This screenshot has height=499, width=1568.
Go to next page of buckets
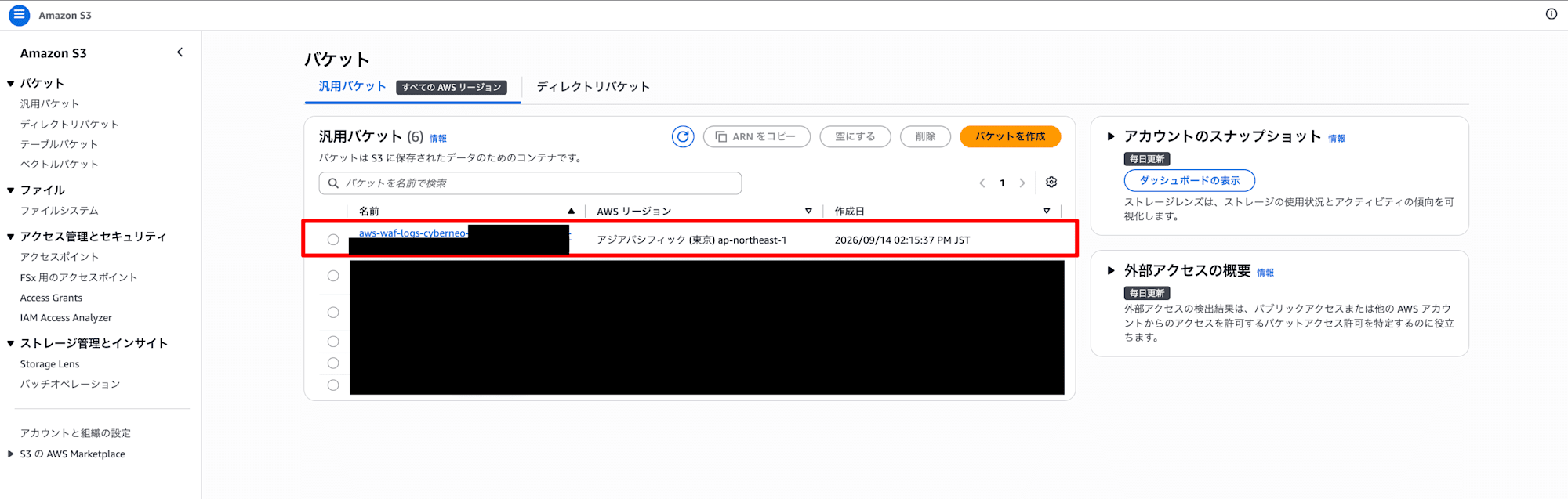[x=1022, y=183]
